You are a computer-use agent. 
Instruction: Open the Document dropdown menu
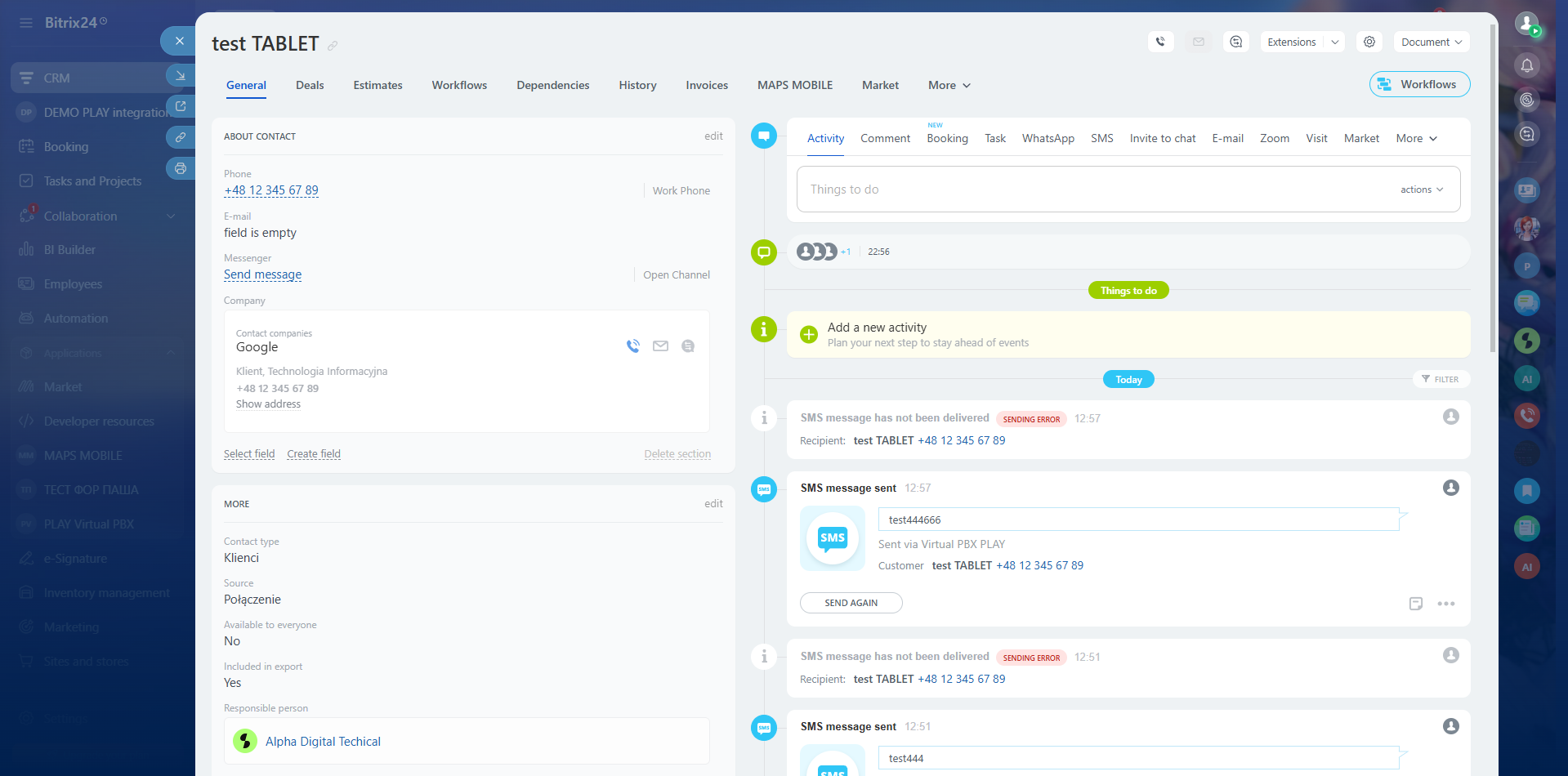pyautogui.click(x=1431, y=42)
